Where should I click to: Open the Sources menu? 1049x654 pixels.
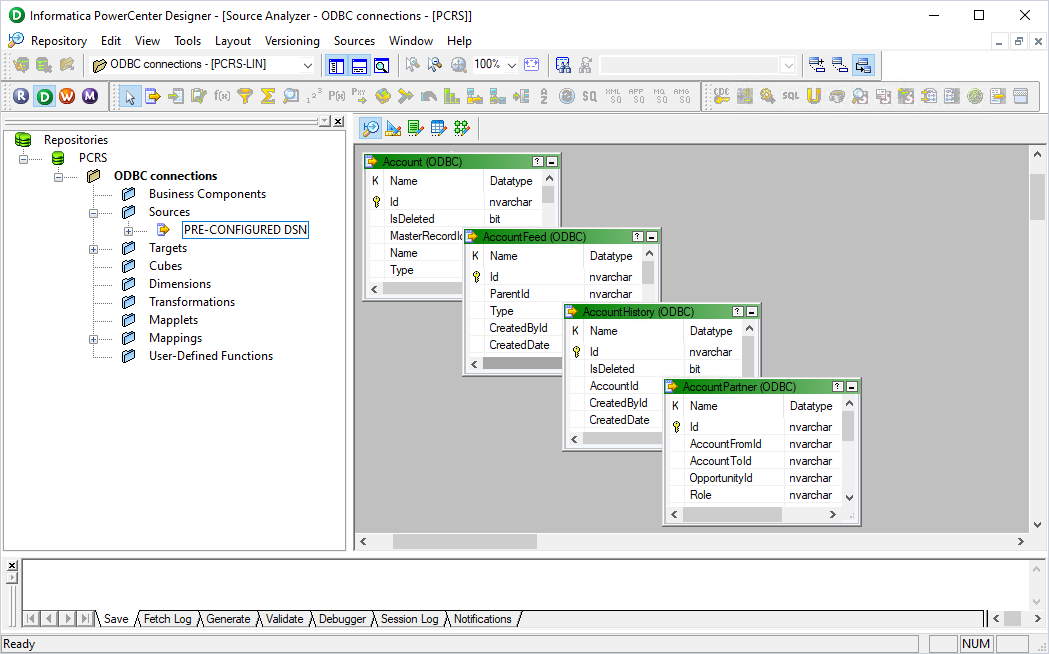click(354, 41)
